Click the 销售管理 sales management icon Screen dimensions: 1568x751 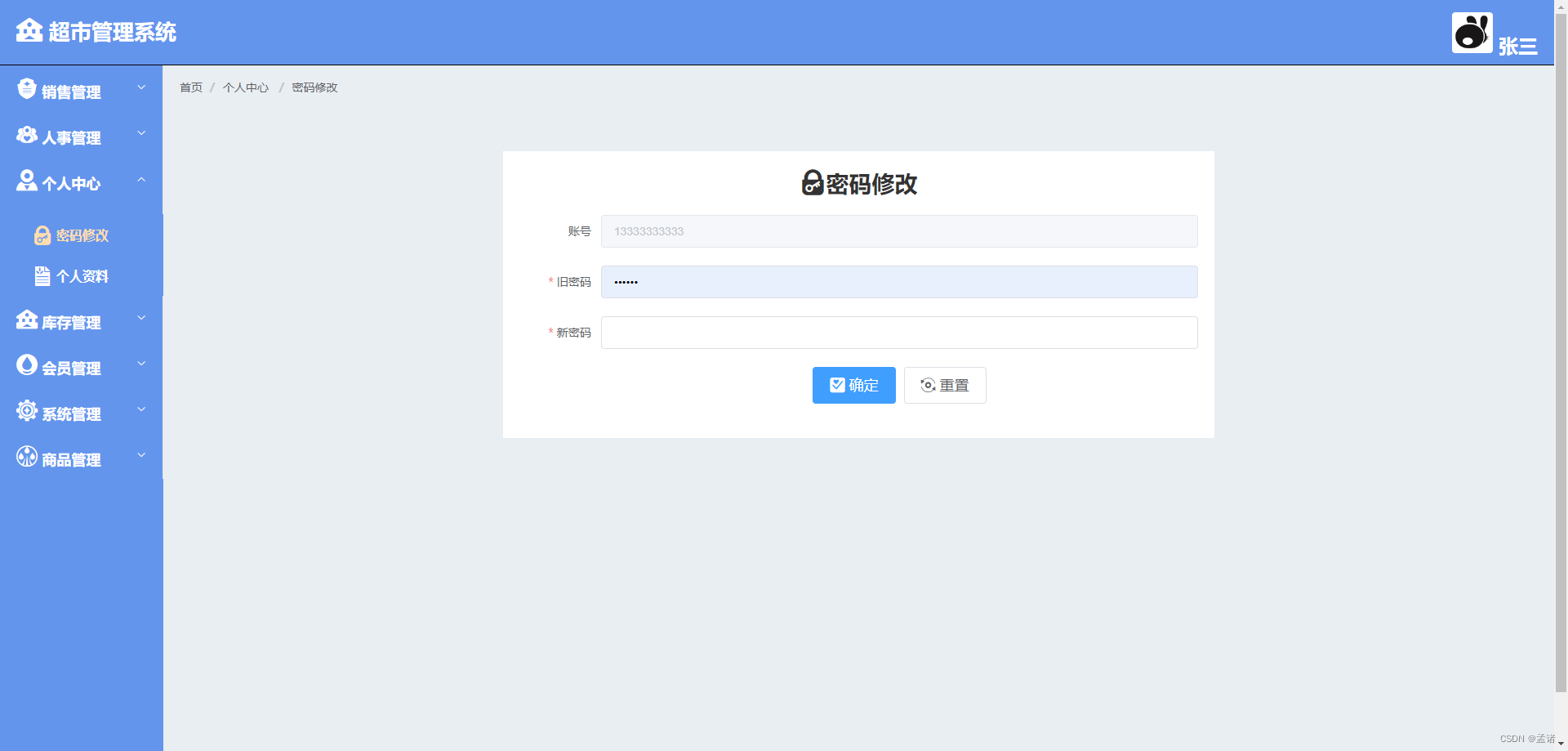(x=27, y=88)
